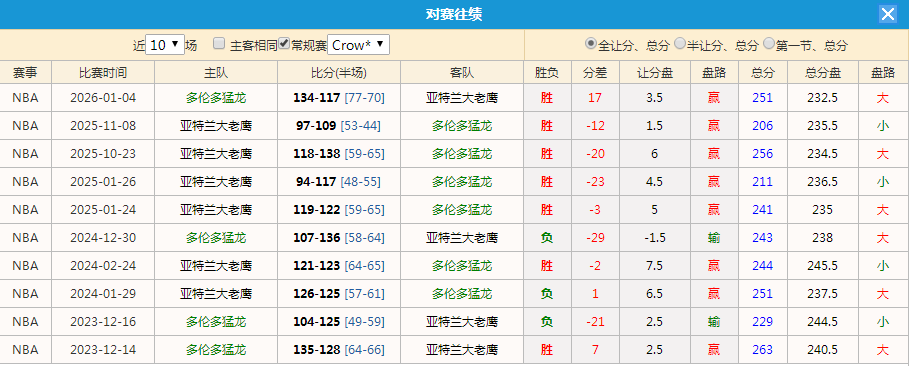909x366 pixels.
Task: Click handicap value 6.5
Action: tap(655, 294)
